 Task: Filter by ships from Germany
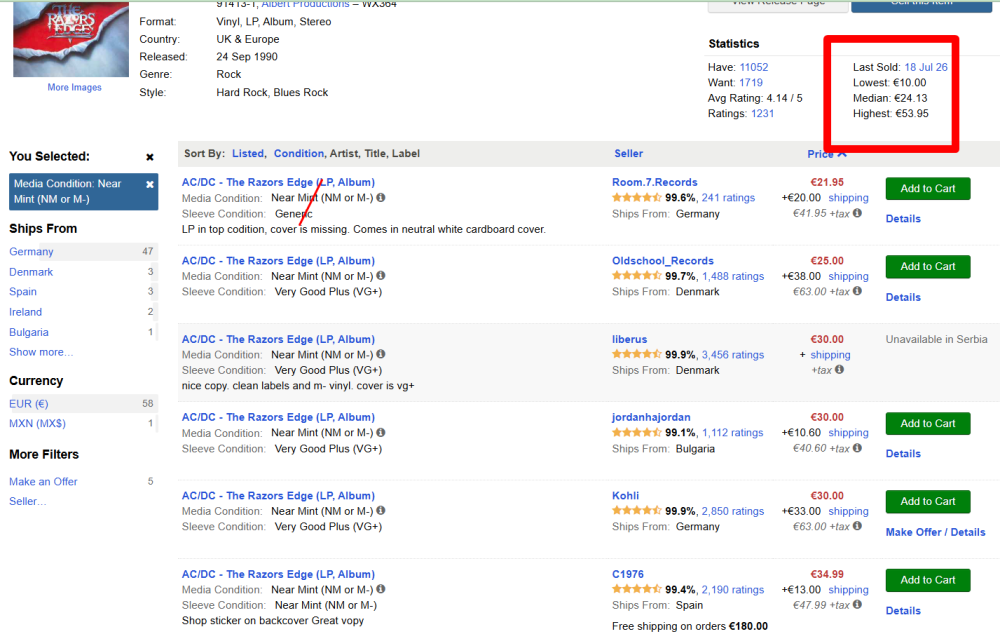pos(31,252)
